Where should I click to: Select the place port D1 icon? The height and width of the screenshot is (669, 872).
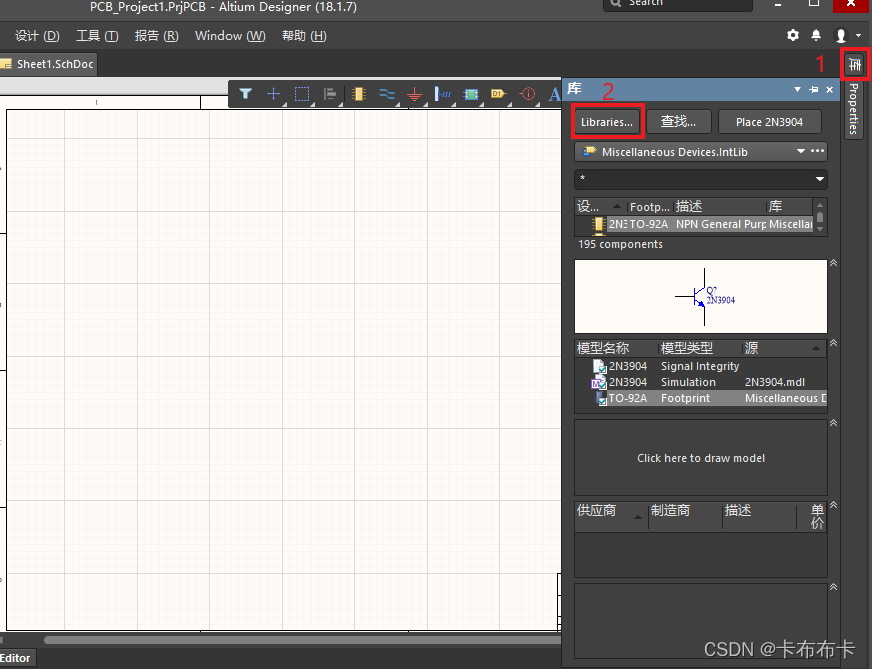(x=498, y=94)
